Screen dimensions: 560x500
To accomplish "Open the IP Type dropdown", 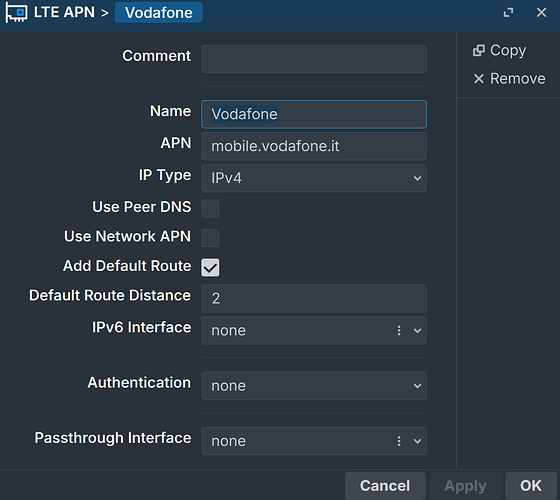I will 314,178.
